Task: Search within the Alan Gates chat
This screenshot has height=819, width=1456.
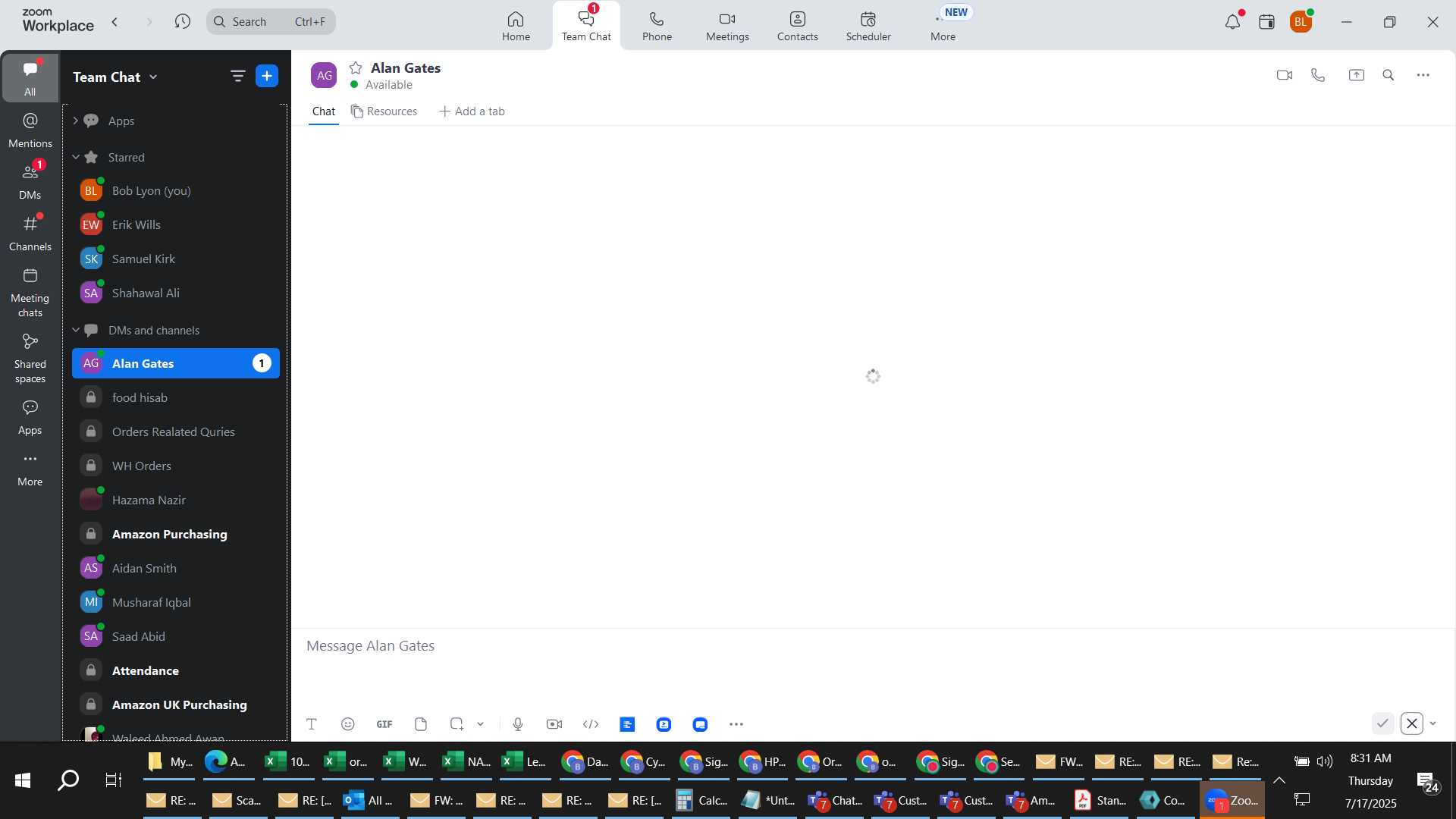Action: click(x=1389, y=75)
